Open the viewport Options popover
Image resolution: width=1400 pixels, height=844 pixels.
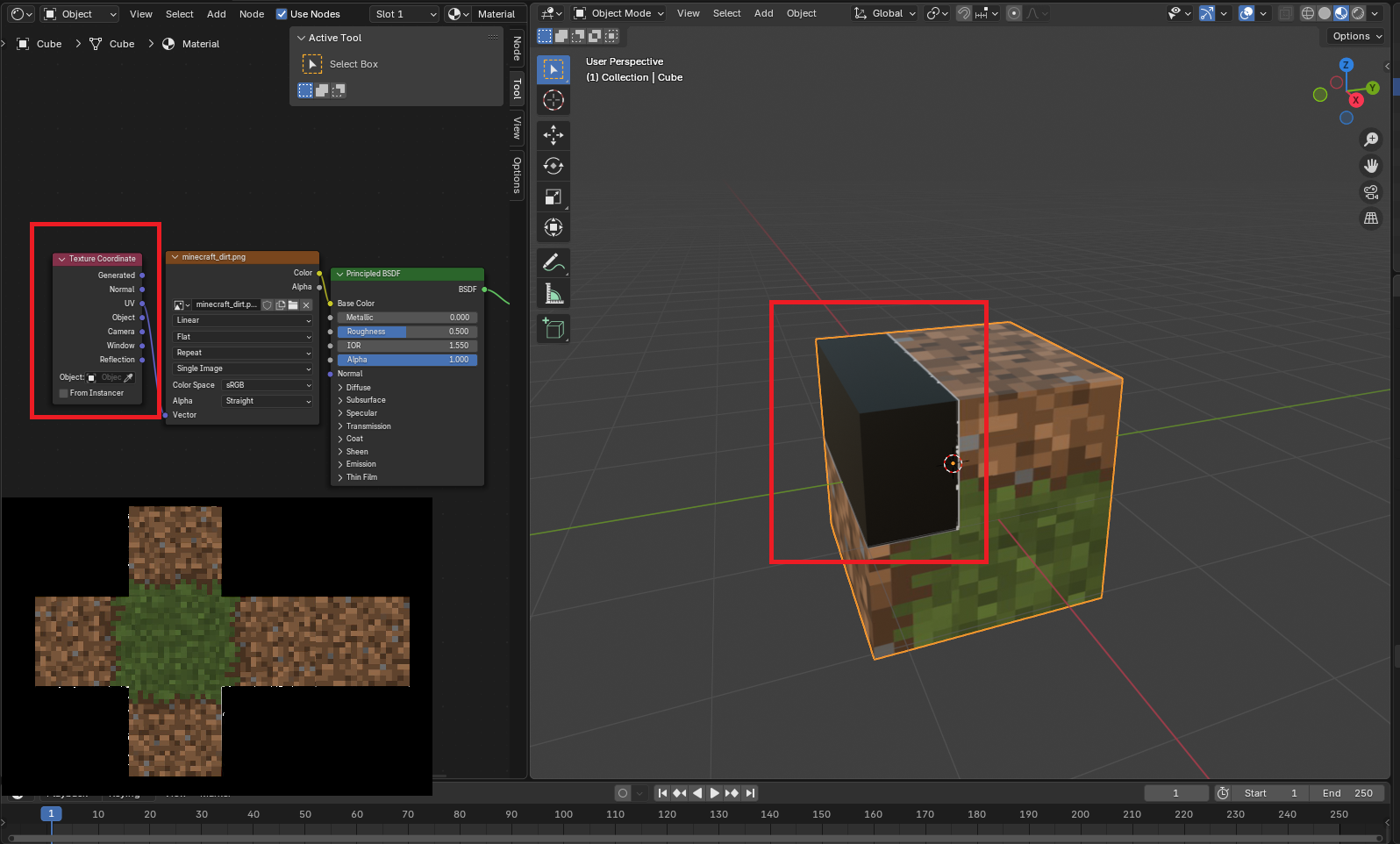[x=1356, y=36]
